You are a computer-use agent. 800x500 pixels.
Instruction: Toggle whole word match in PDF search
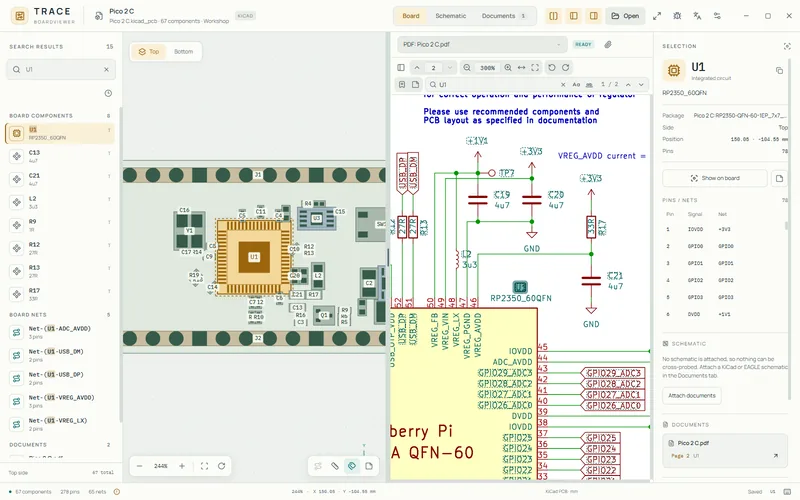[589, 85]
